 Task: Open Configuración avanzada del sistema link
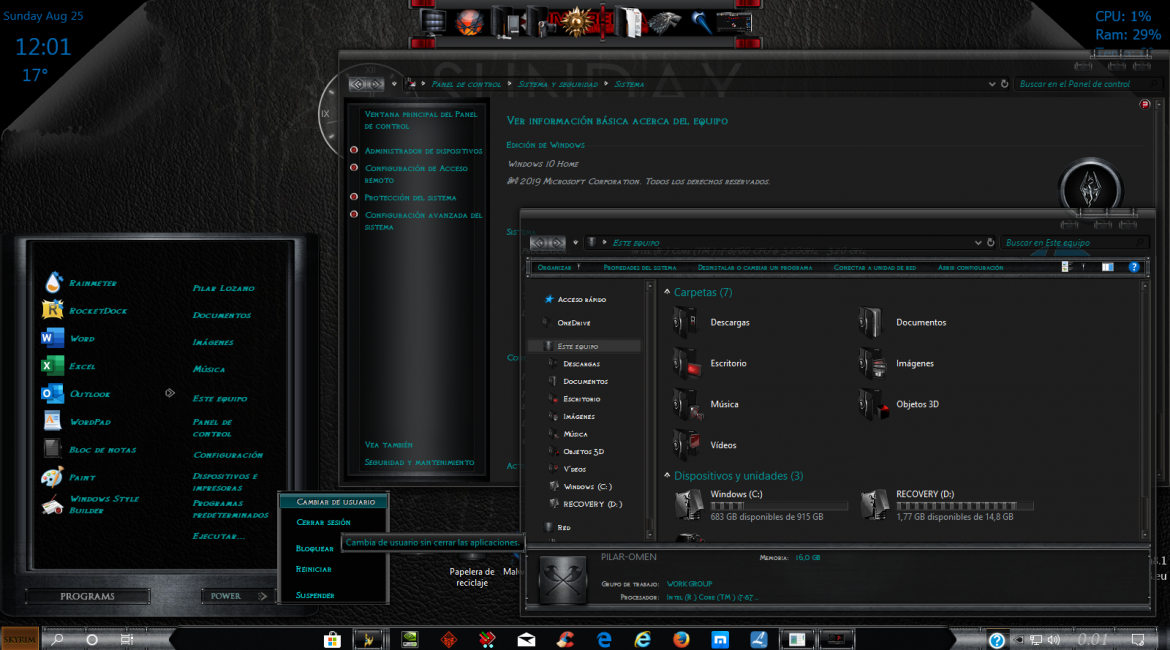click(423, 221)
